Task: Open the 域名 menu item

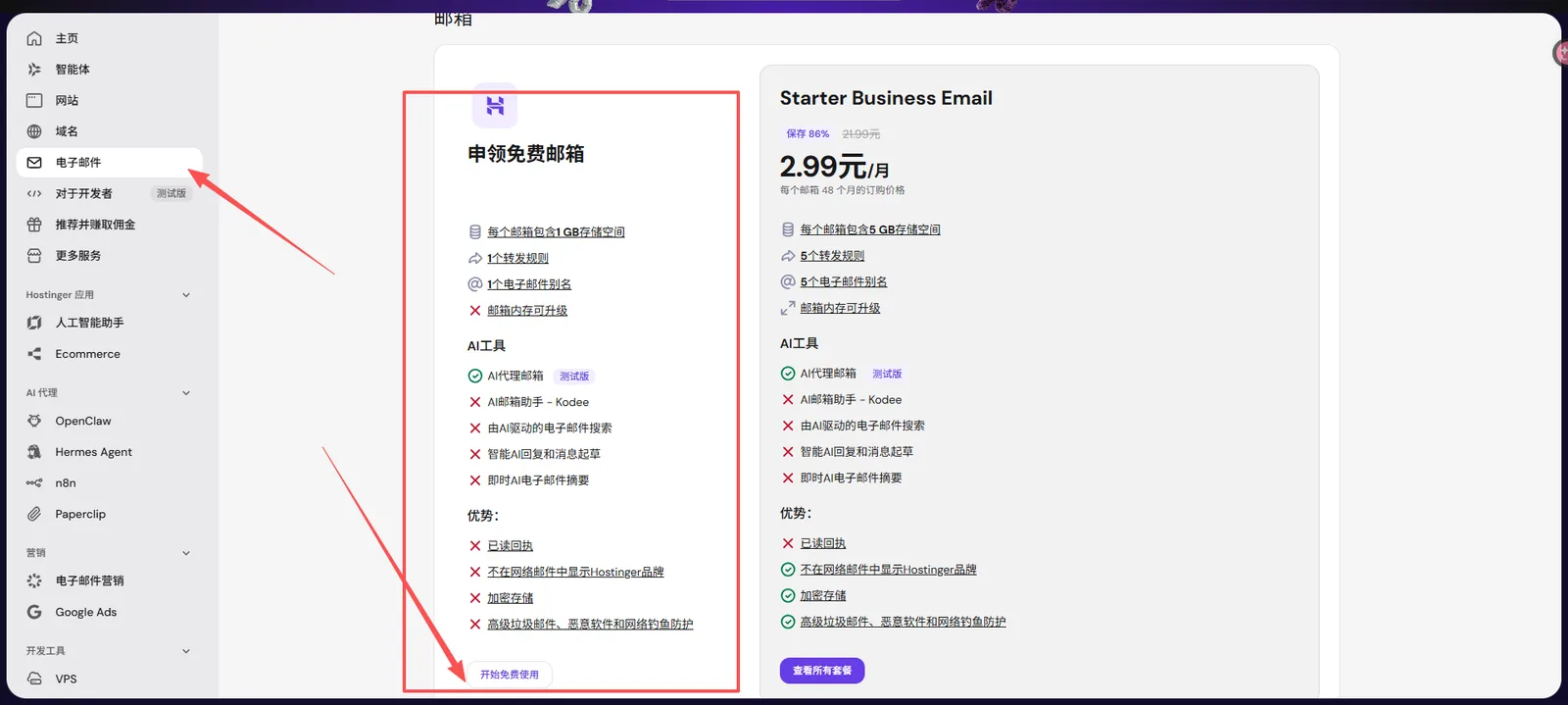Action: (x=109, y=131)
